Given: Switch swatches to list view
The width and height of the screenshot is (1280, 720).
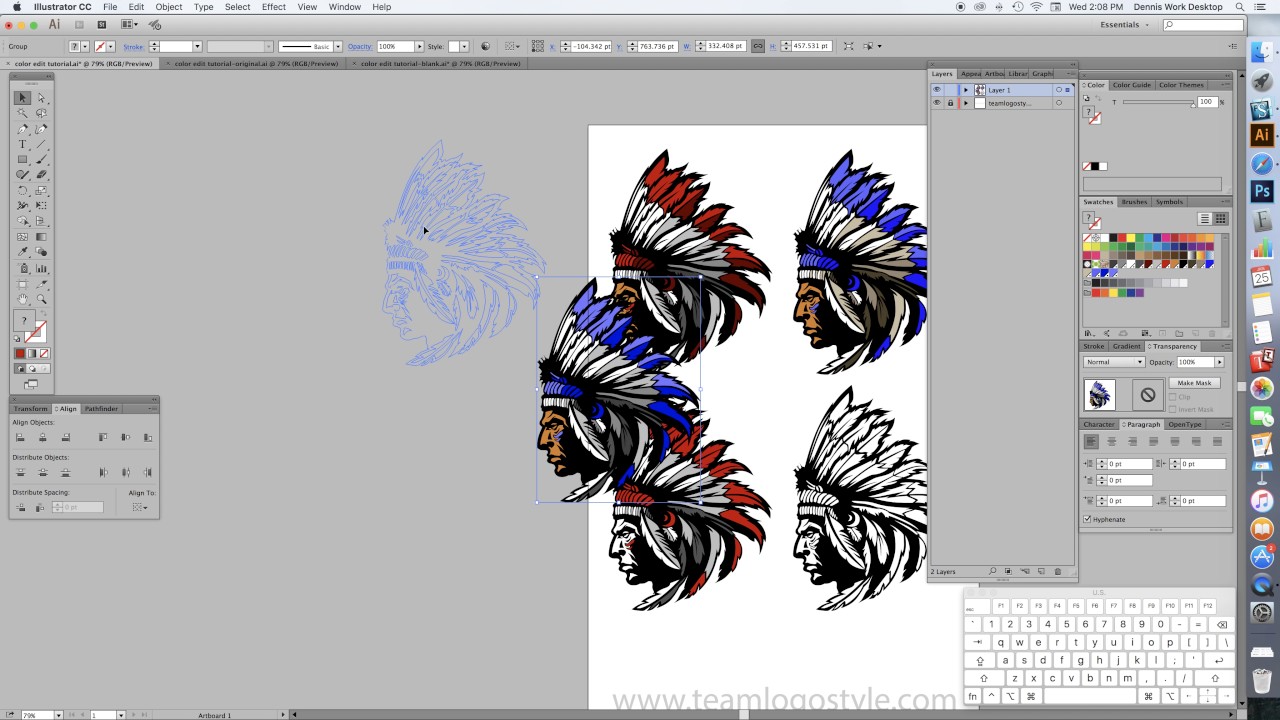Looking at the screenshot, I should (1205, 219).
